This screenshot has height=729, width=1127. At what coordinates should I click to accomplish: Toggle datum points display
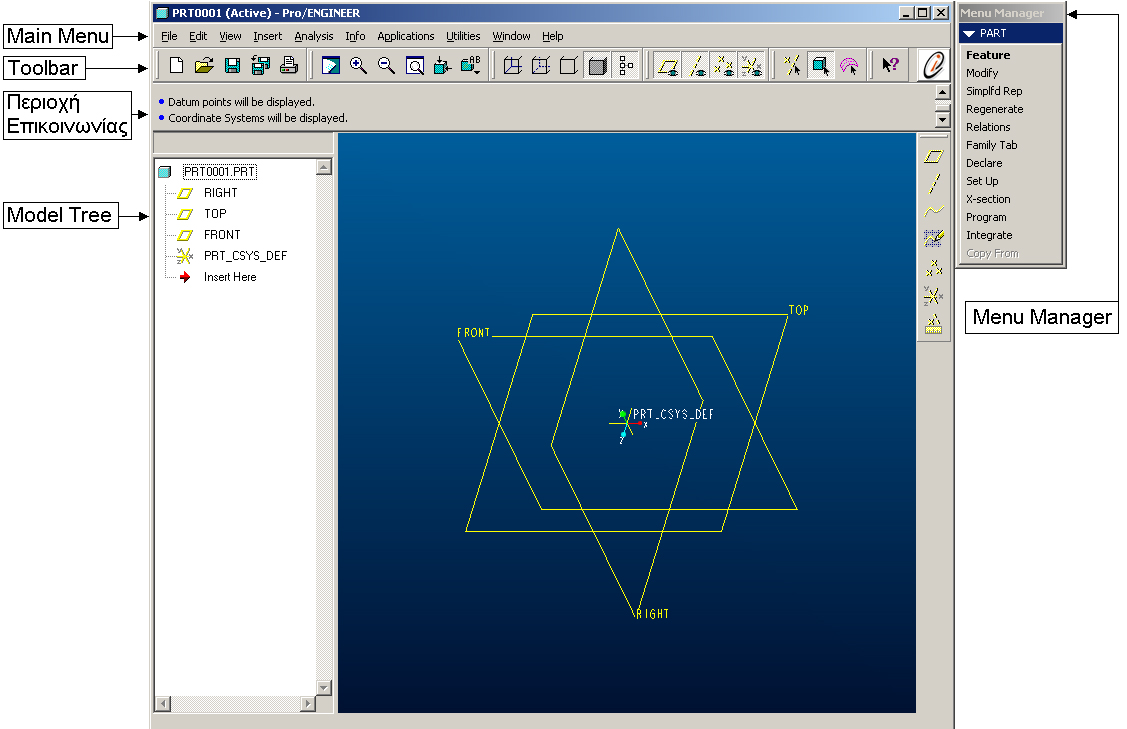coord(724,65)
